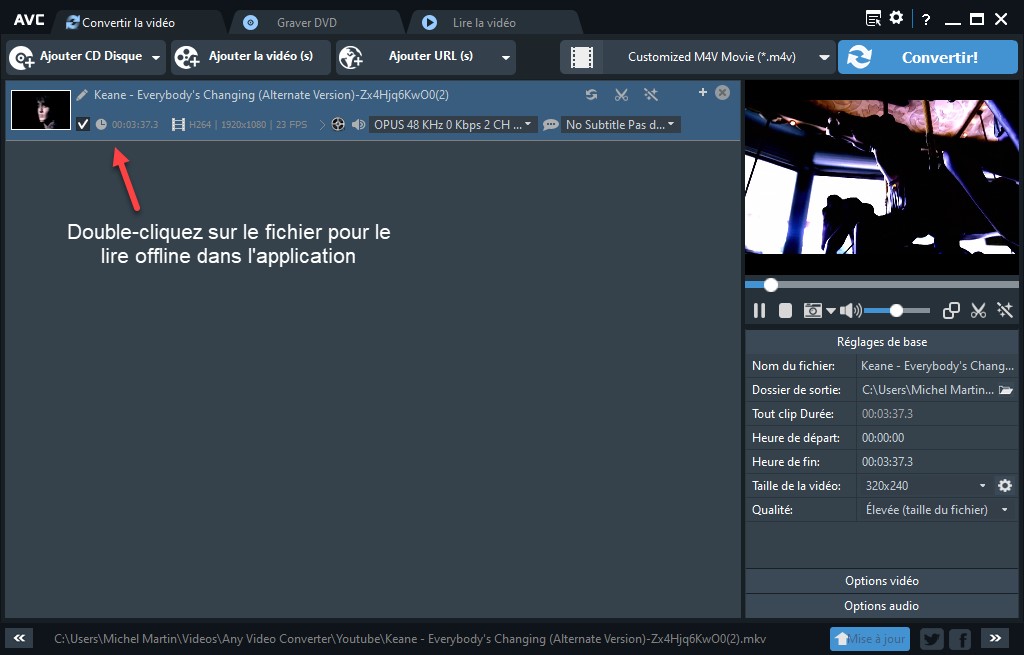The height and width of the screenshot is (655, 1024).
Task: Switch to the Lire la vidéo tab
Action: coord(483,22)
